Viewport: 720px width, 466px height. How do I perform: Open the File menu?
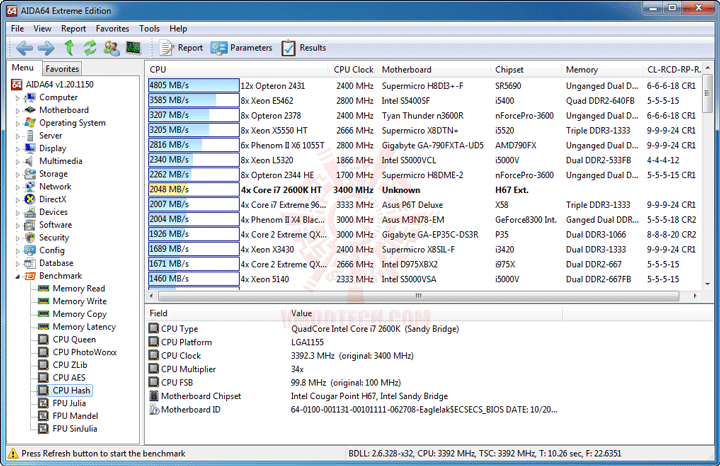[x=17, y=28]
